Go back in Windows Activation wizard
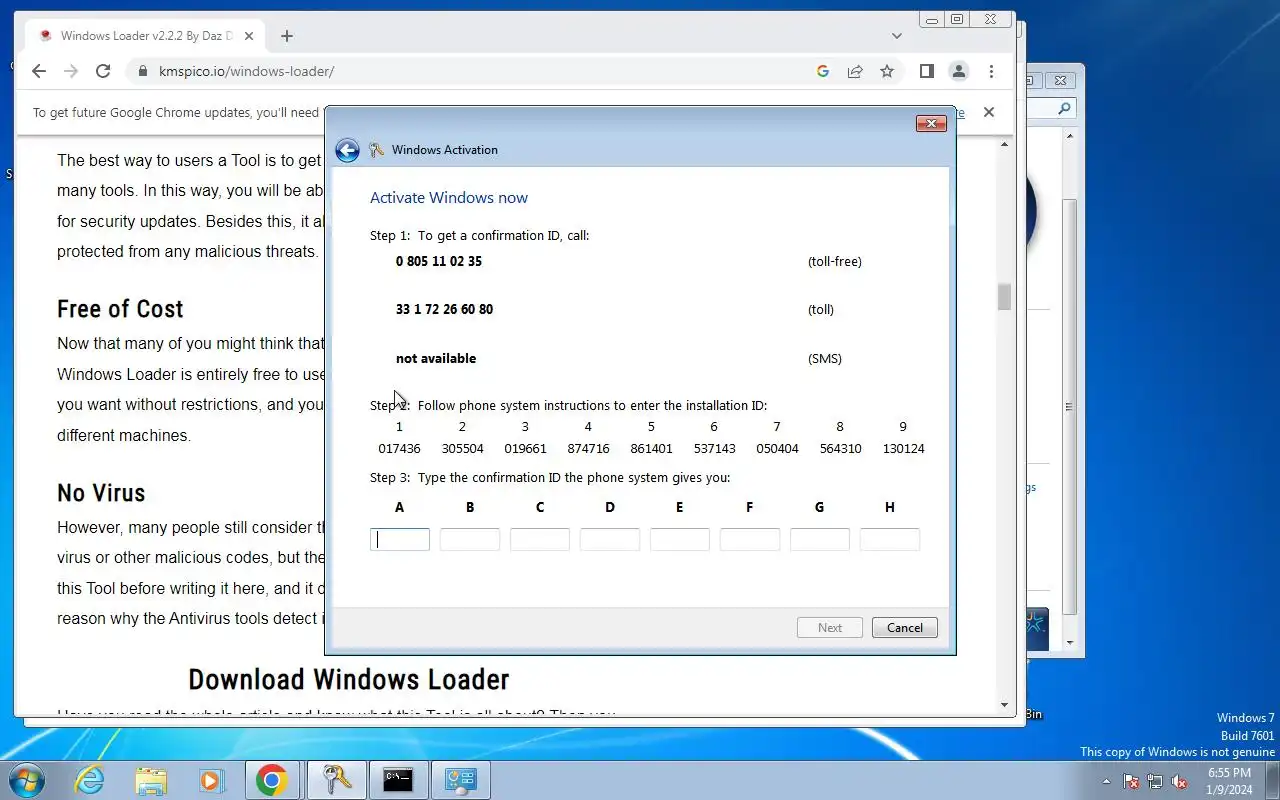The width and height of the screenshot is (1280, 800). 347,150
